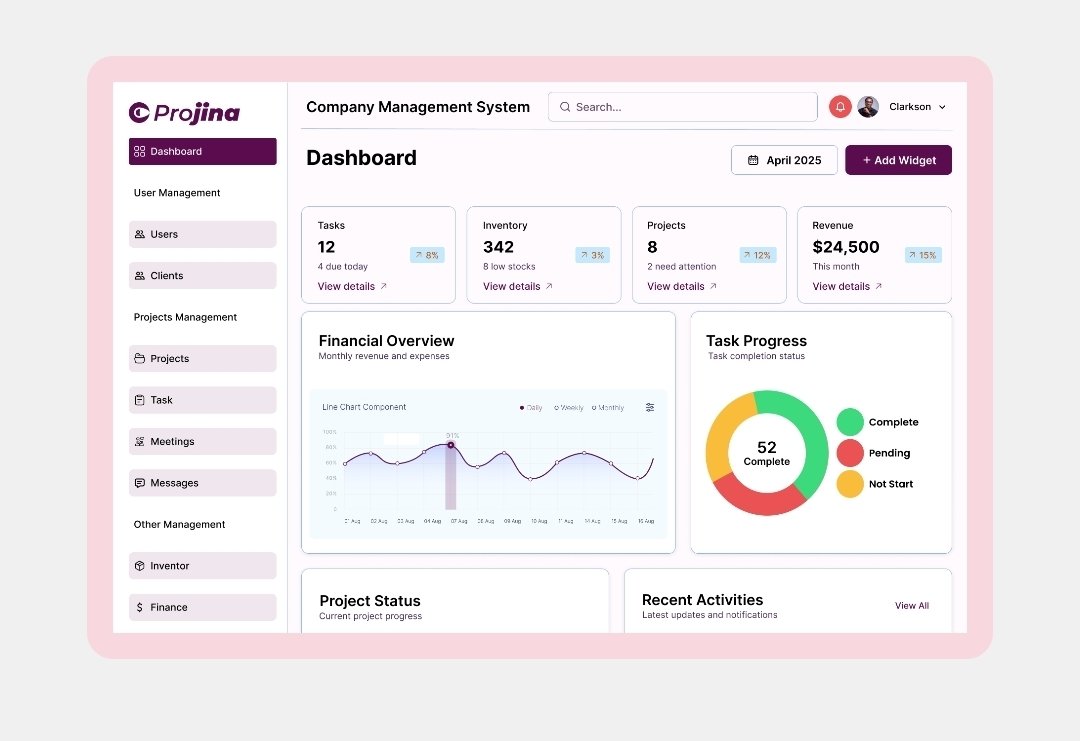The image size is (1080, 741).
Task: Select the Task icon
Action: (140, 399)
